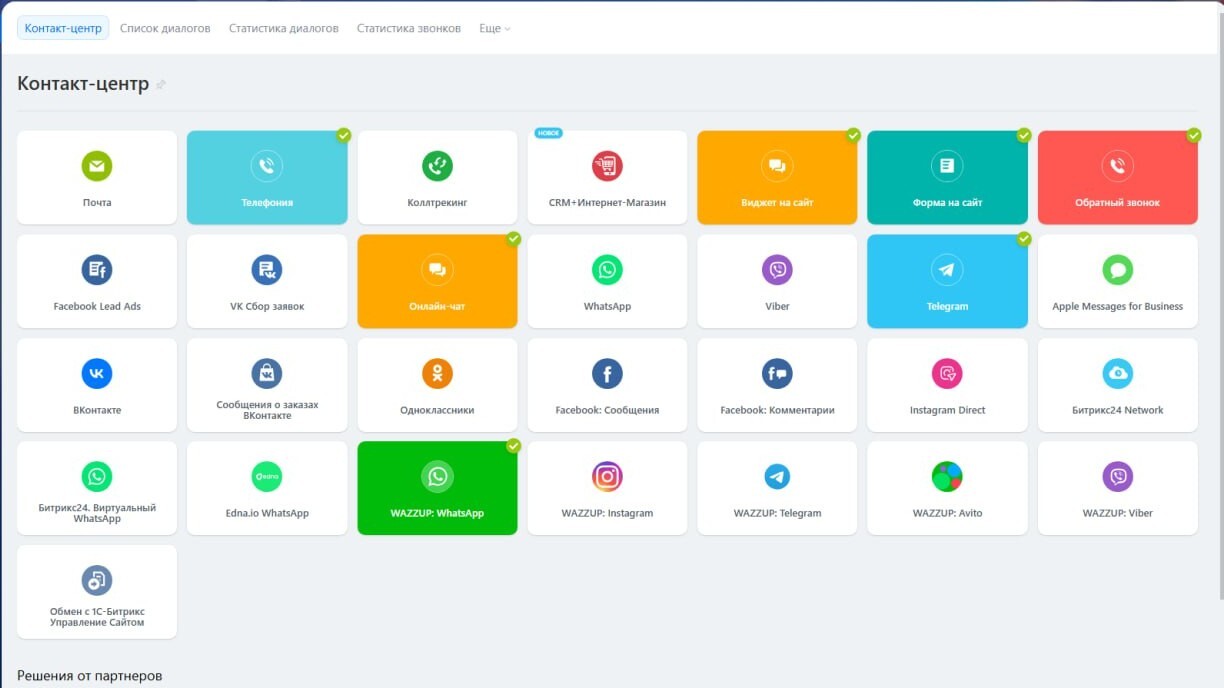Click the Контакт-центр page title
The image size is (1224, 688).
point(83,84)
